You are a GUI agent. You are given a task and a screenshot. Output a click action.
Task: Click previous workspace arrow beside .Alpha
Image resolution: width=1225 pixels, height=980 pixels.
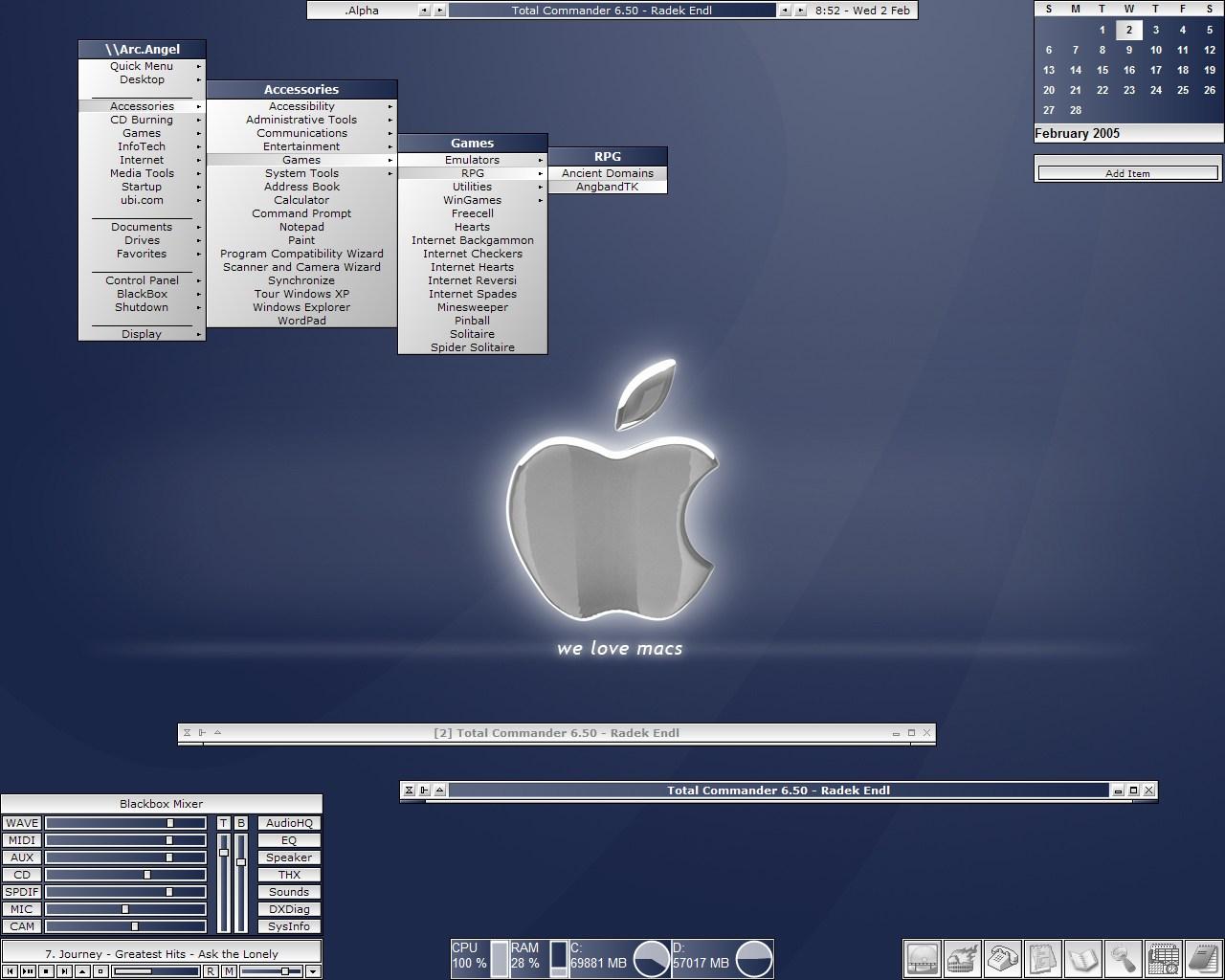[424, 11]
